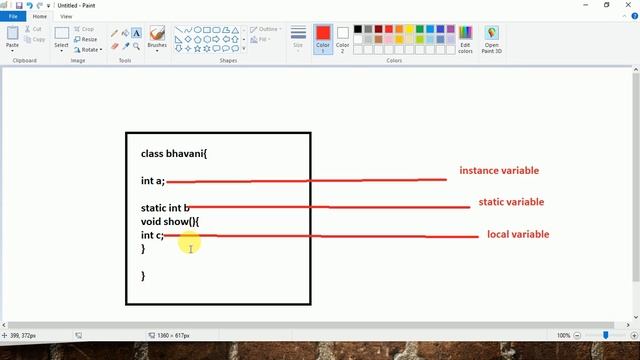The image size is (640, 360).
Task: Open the File menu
Action: point(13,16)
